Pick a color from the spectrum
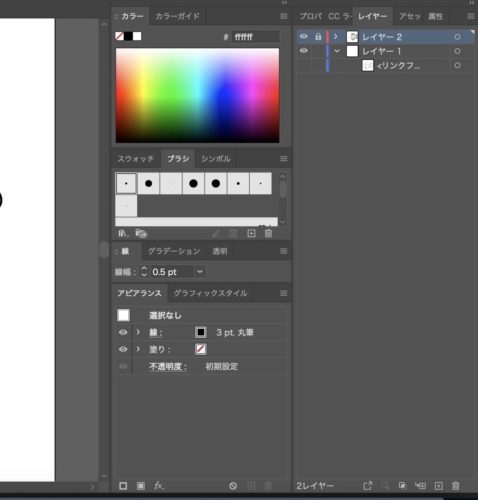The image size is (478, 500). click(x=197, y=95)
